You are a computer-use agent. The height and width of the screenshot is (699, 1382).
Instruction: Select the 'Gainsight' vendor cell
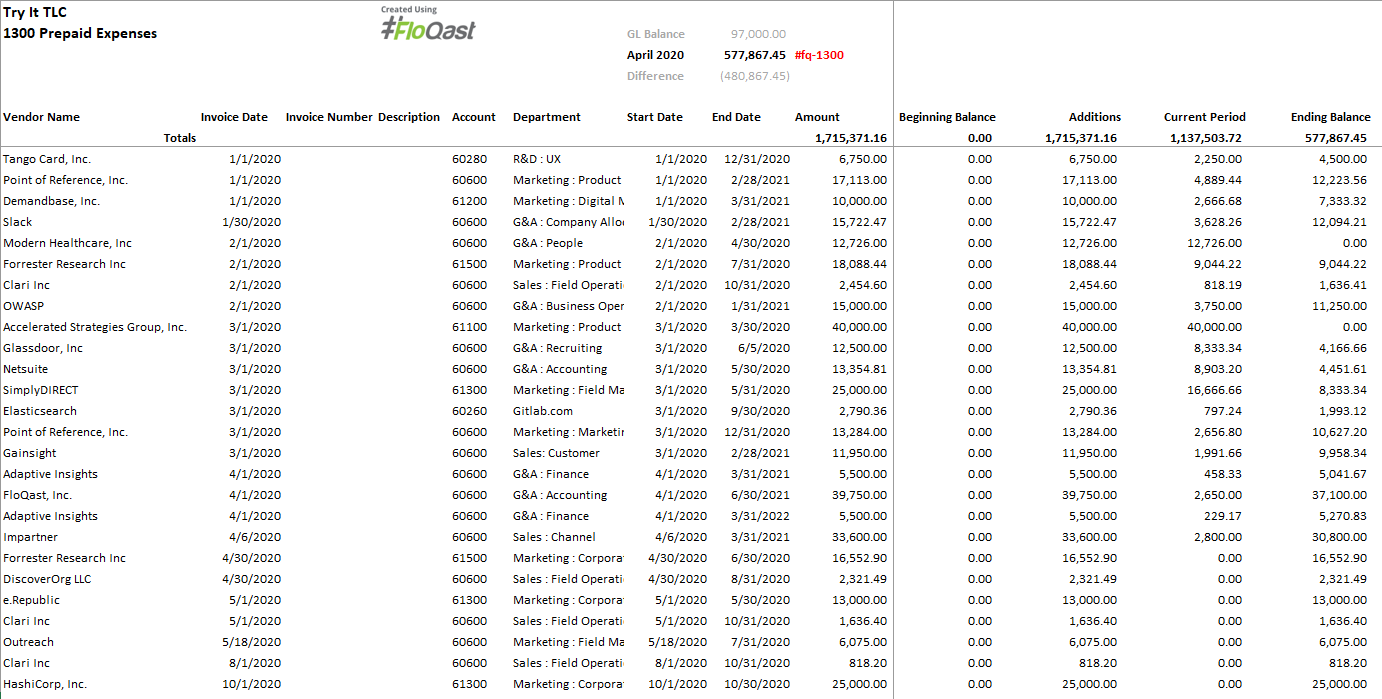tap(30, 453)
